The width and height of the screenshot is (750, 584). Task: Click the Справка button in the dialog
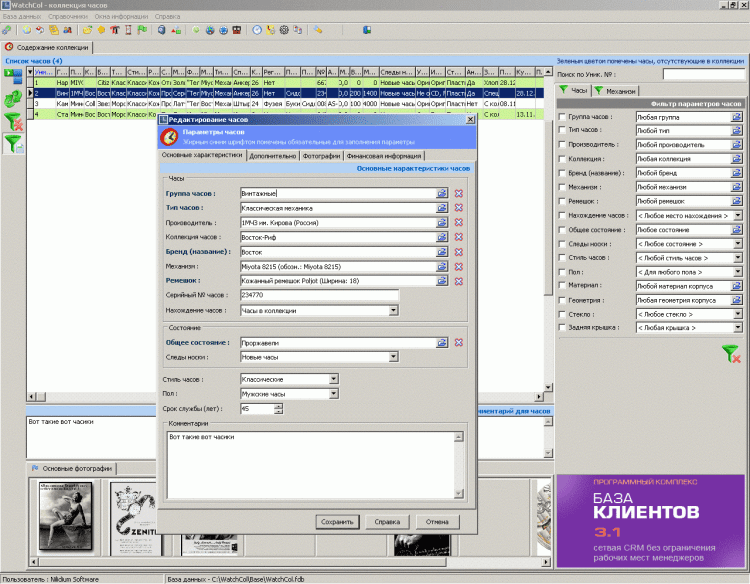pos(387,522)
